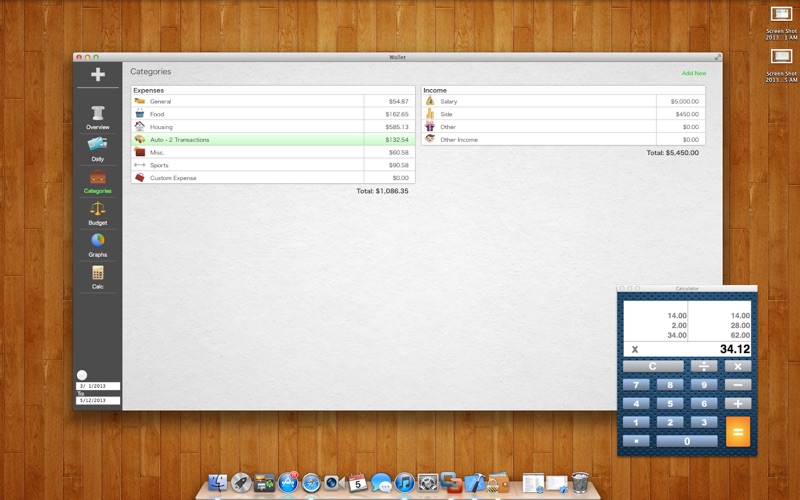800x500 pixels.
Task: Click the 5 key in Calculator
Action: pyautogui.click(x=670, y=404)
